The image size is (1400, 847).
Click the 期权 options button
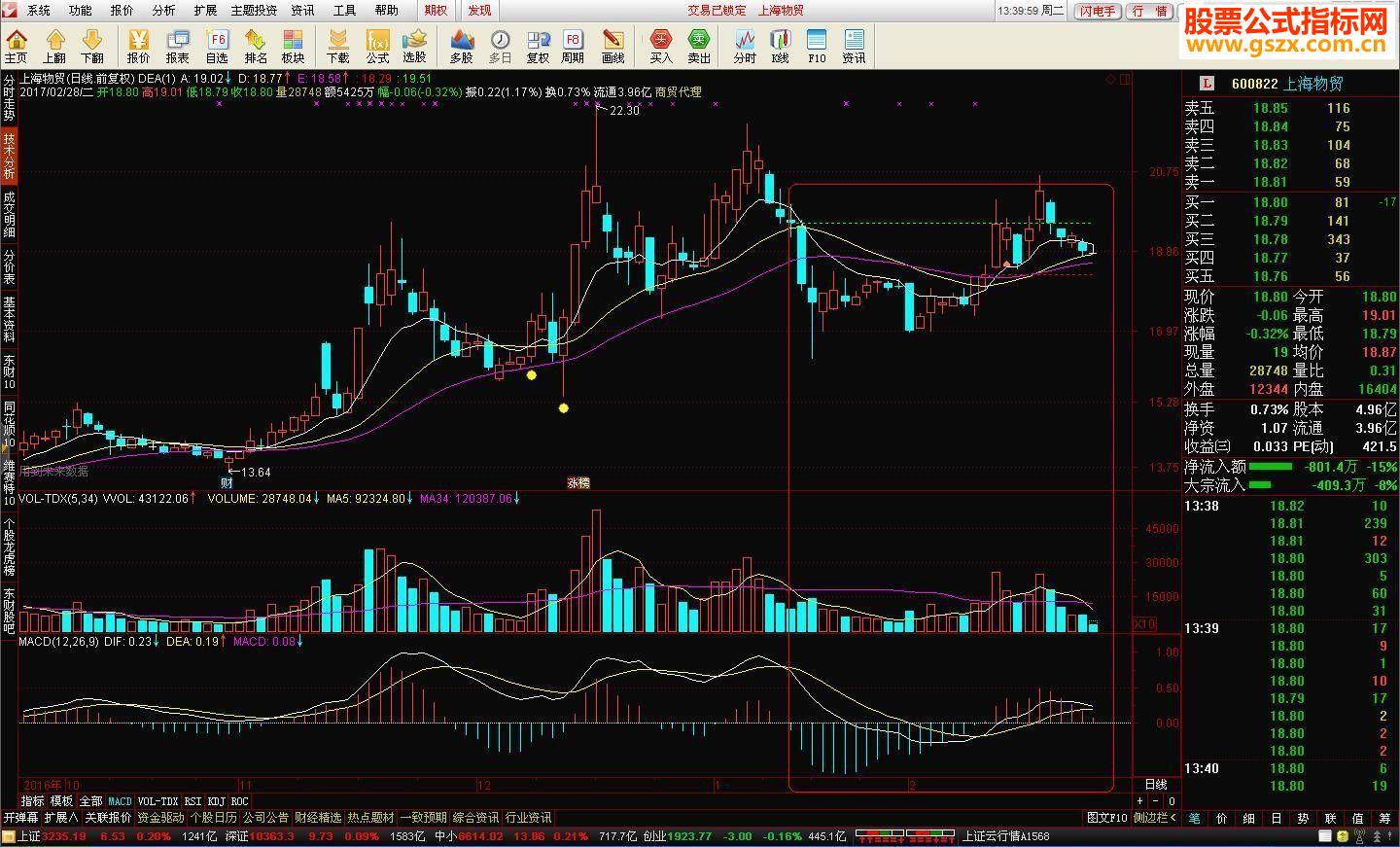[437, 11]
